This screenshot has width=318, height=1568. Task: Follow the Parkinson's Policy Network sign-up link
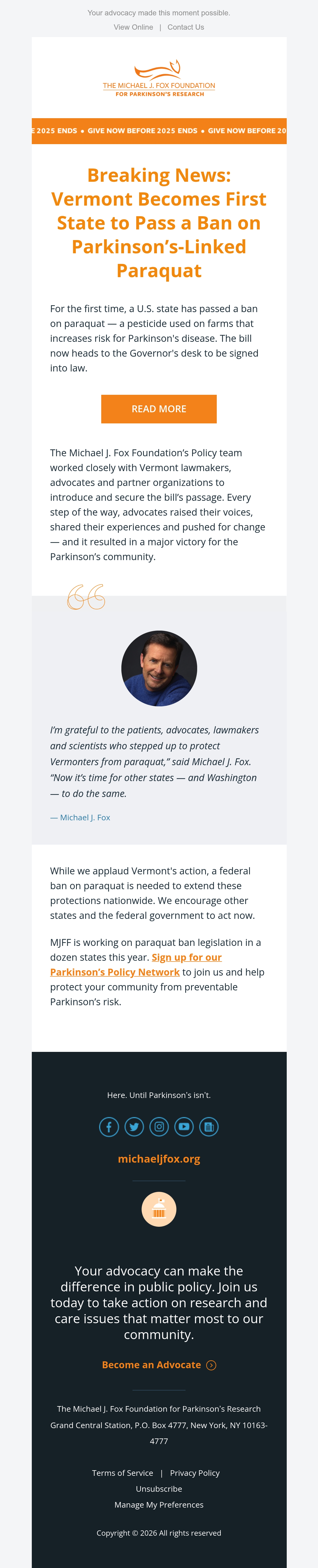point(136,965)
